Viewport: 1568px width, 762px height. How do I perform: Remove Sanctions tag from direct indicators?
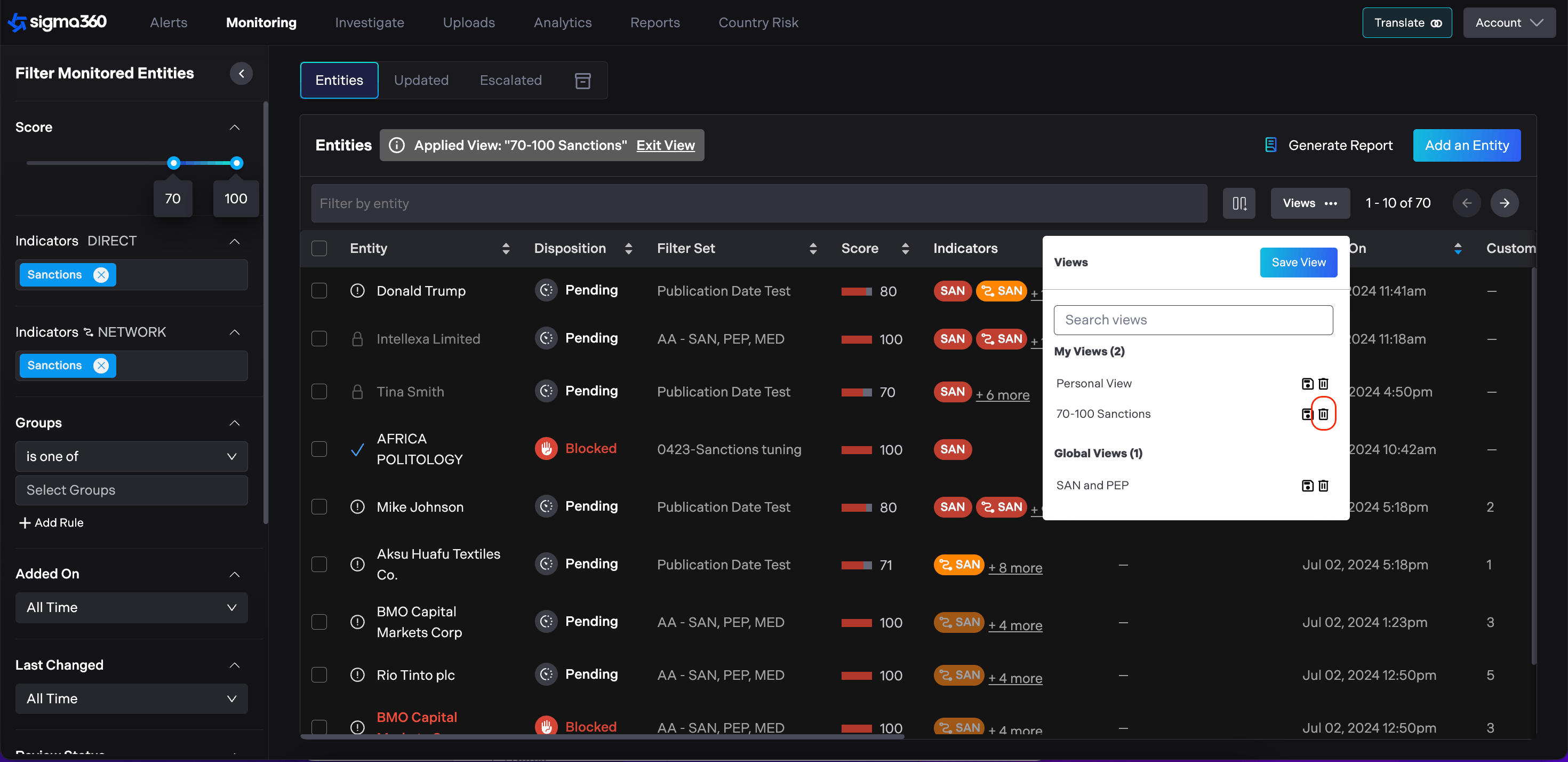point(101,275)
